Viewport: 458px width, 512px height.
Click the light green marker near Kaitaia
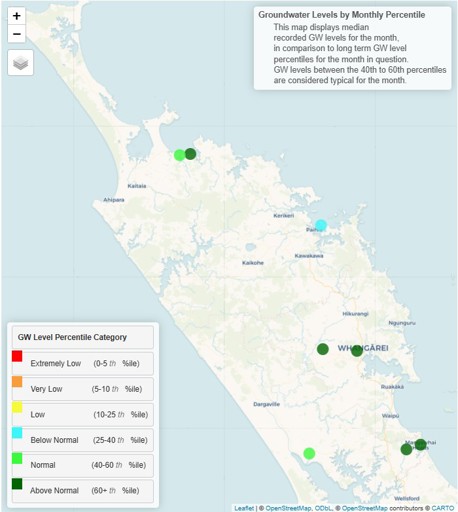pos(180,155)
